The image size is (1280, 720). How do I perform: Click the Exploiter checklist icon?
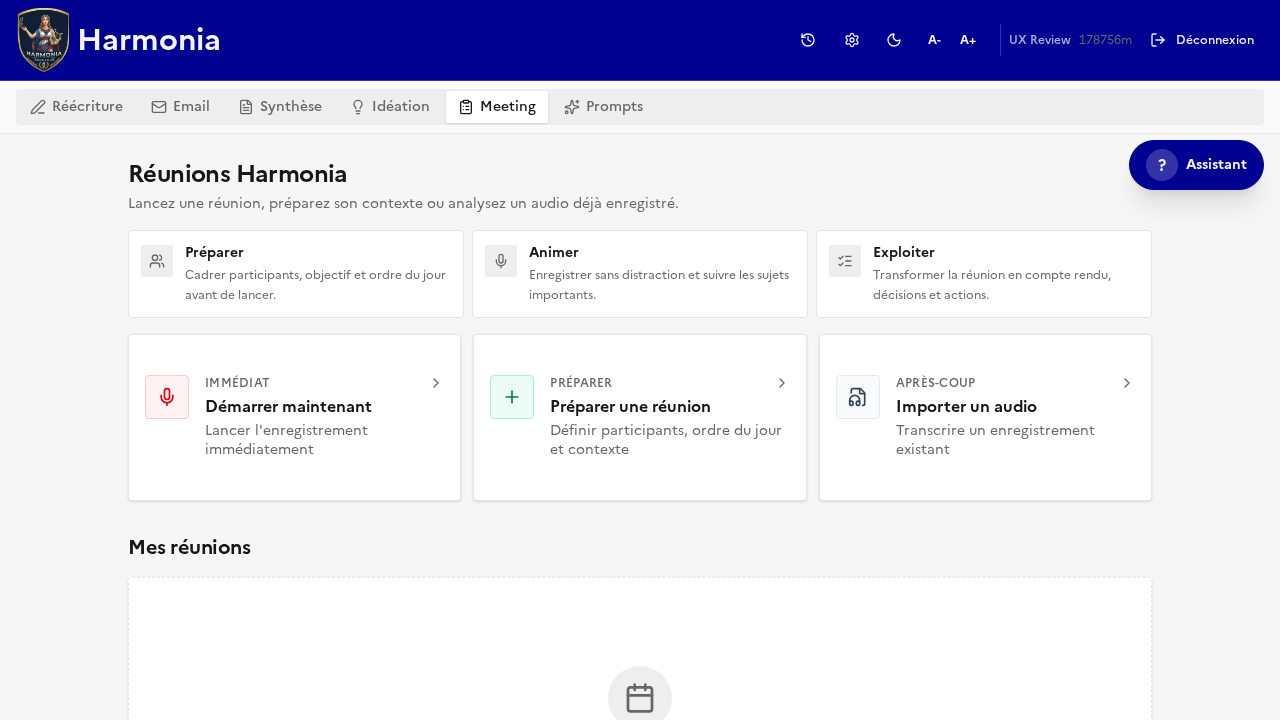(845, 261)
